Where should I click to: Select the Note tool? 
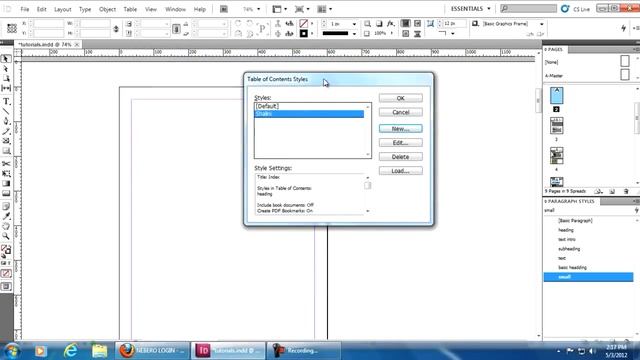pyautogui.click(x=6, y=207)
